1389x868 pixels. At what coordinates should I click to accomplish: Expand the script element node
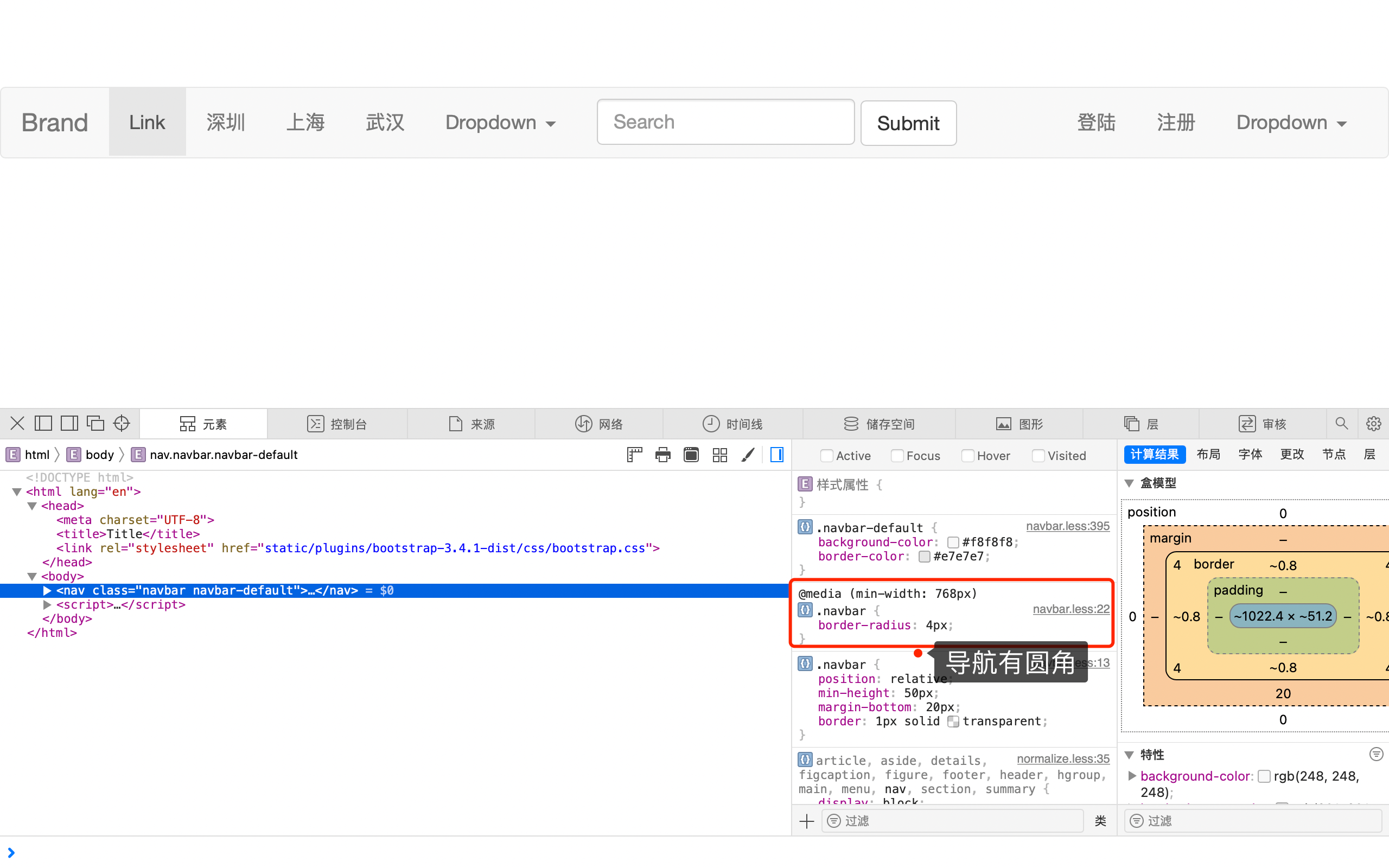(x=47, y=604)
